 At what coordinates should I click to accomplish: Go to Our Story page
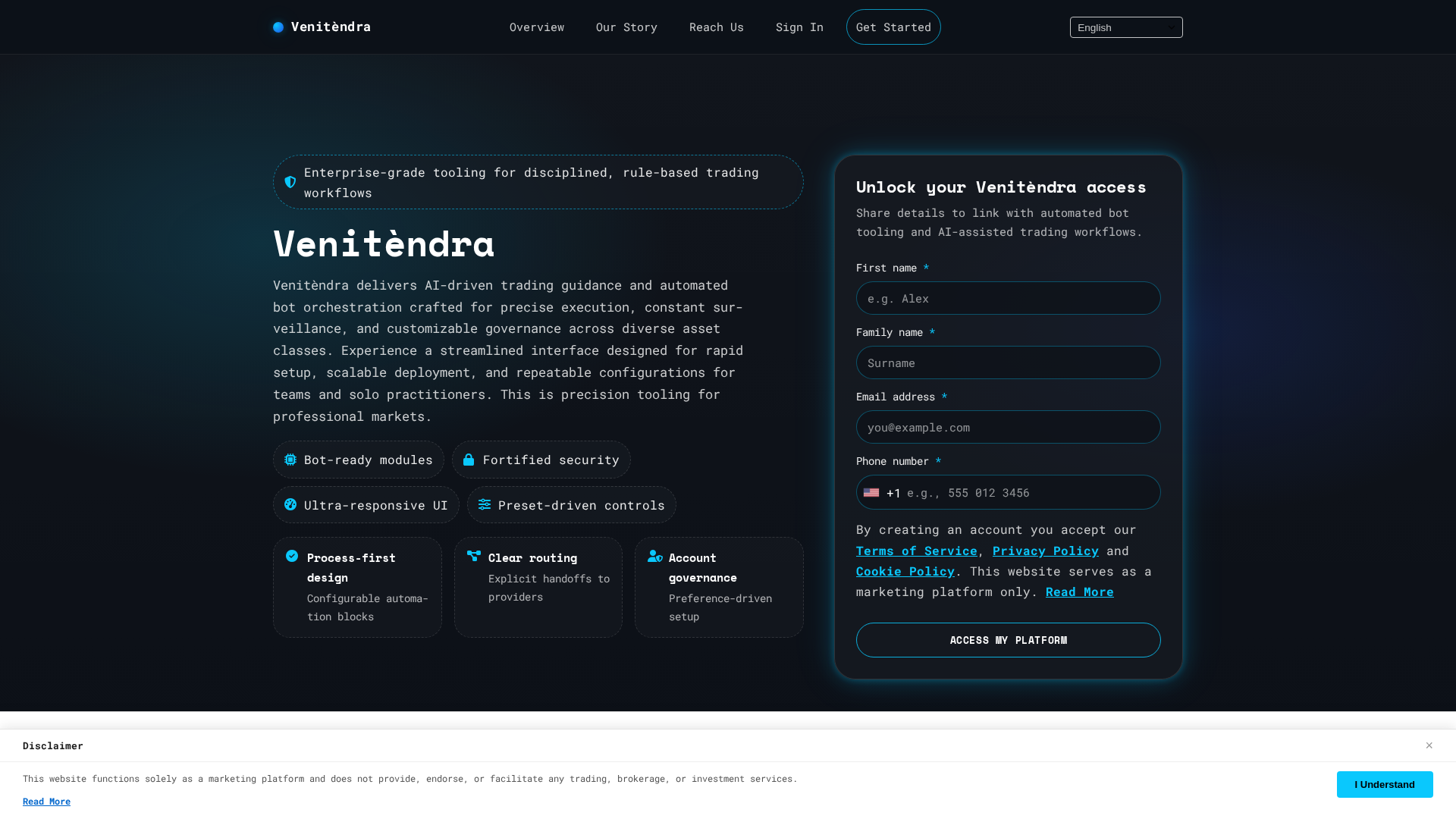[626, 27]
